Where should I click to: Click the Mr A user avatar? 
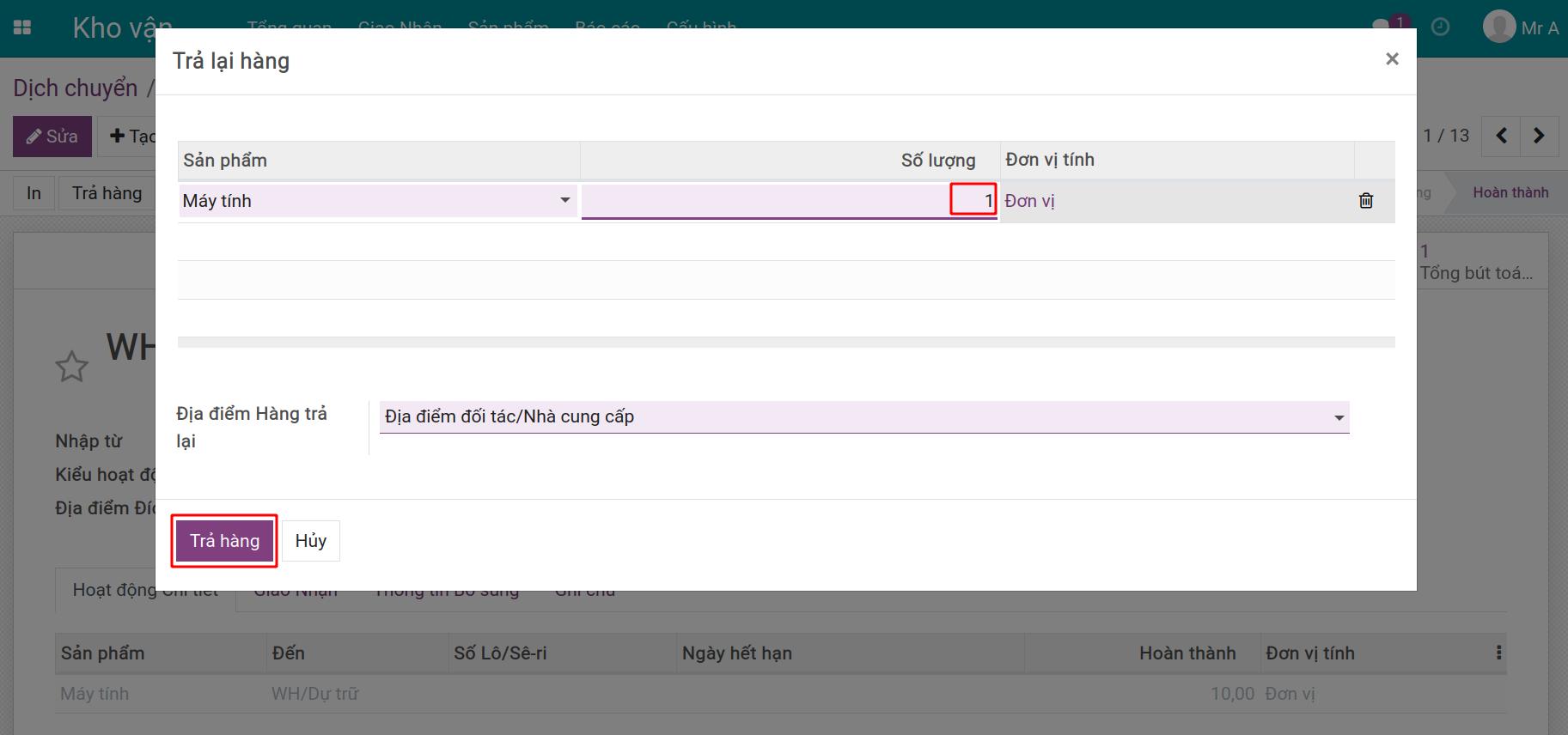pos(1499,27)
